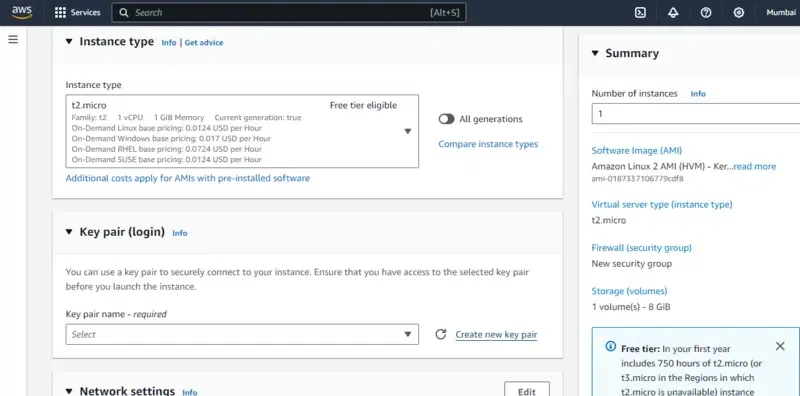This screenshot has height=396, width=800.
Task: Collapse the Instance type section
Action: (69, 42)
